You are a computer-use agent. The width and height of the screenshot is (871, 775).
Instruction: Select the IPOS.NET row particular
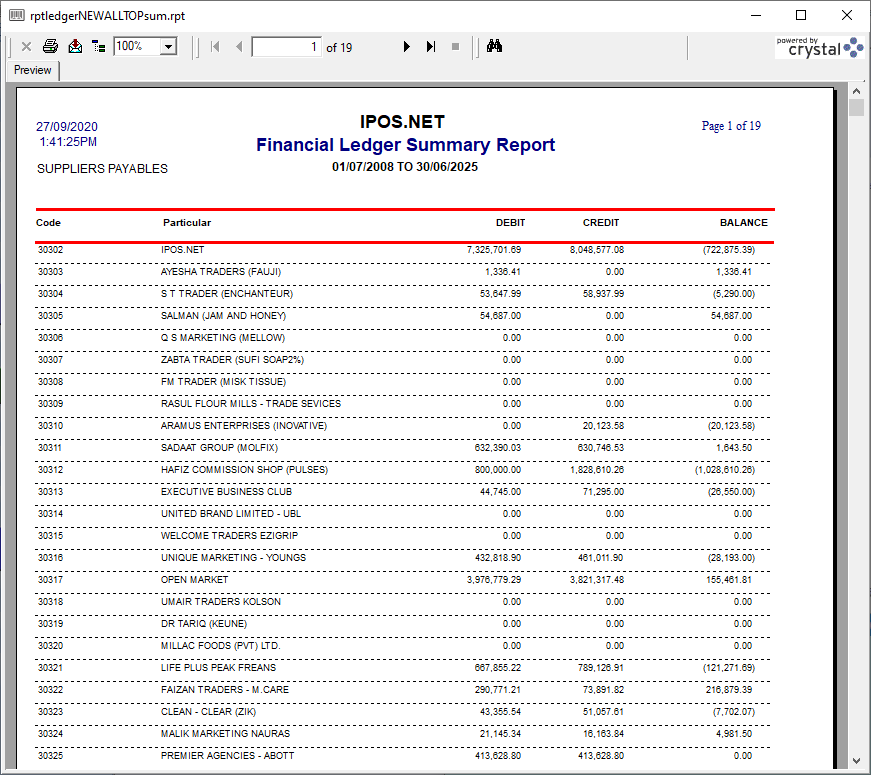(x=183, y=250)
